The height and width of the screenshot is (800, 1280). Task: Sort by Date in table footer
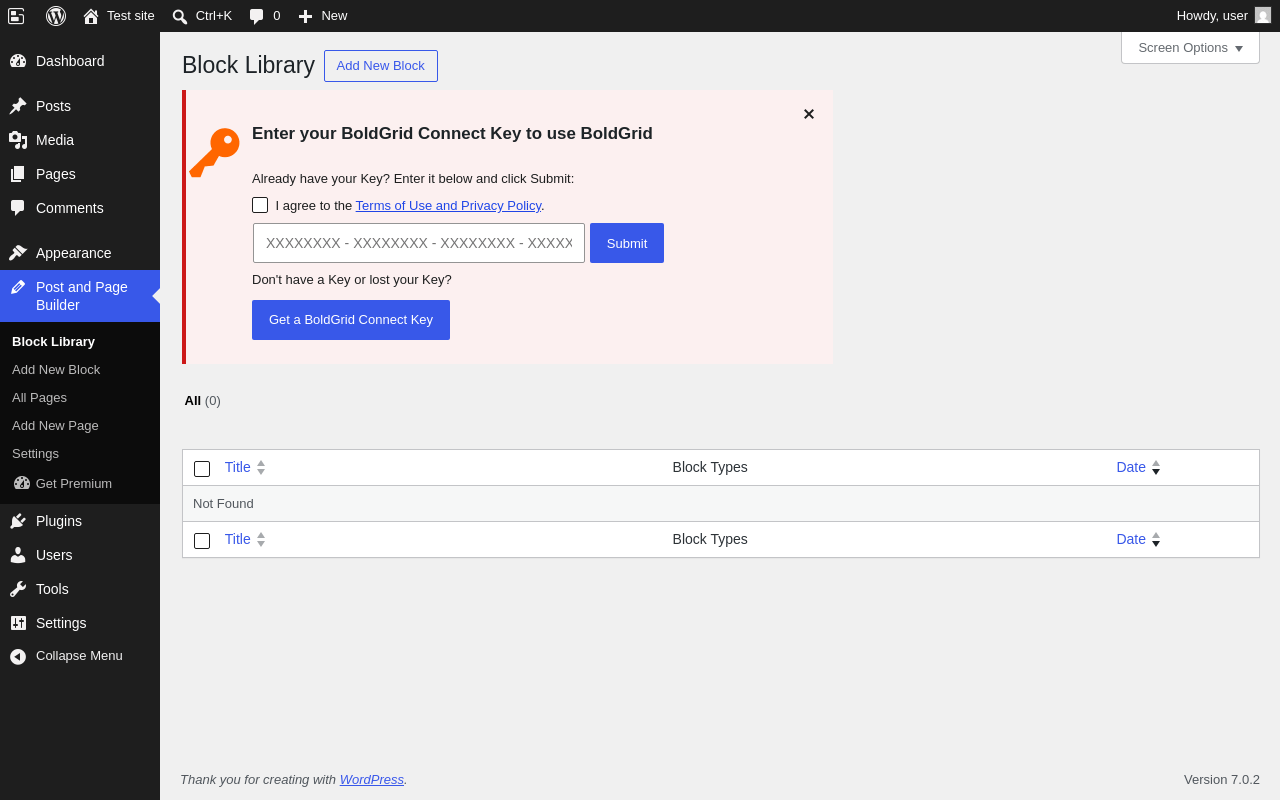[1131, 539]
